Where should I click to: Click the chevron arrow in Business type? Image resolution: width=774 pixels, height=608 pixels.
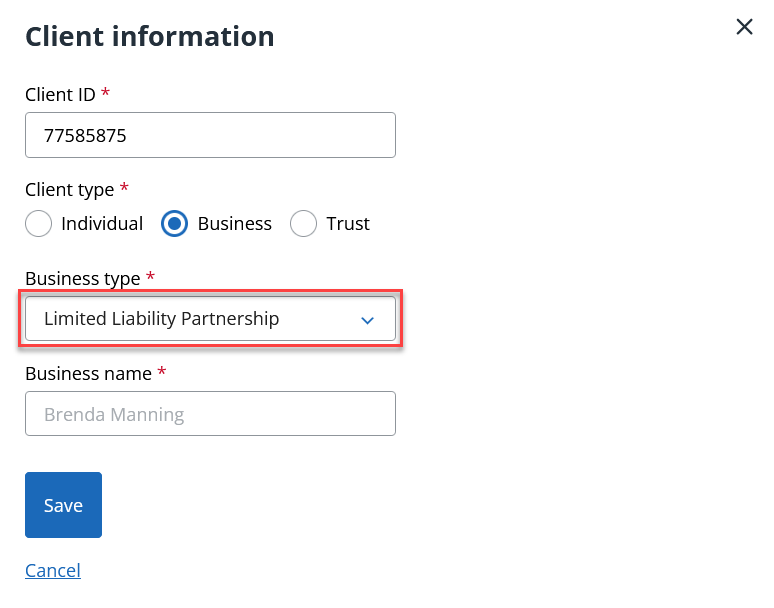click(x=367, y=320)
